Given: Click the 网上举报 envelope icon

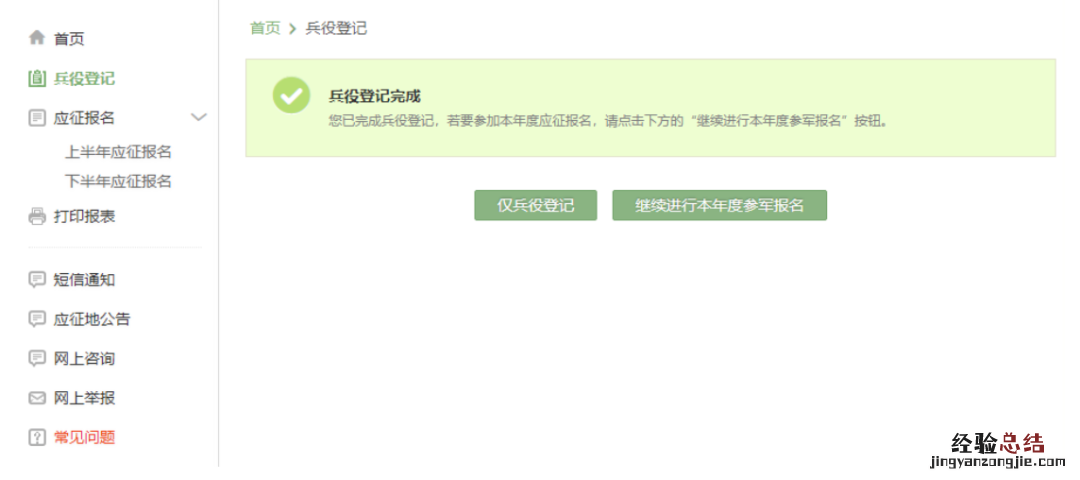Looking at the screenshot, I should coord(37,398).
